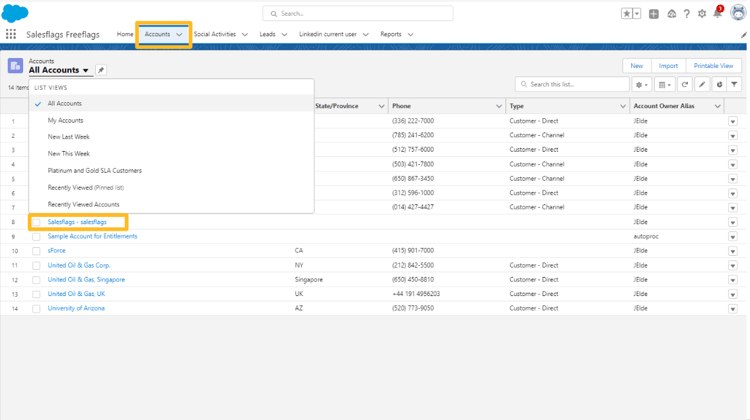The image size is (750, 420).
Task: Tick the United Oil & Gas Corp. checkbox
Action: click(x=36, y=265)
